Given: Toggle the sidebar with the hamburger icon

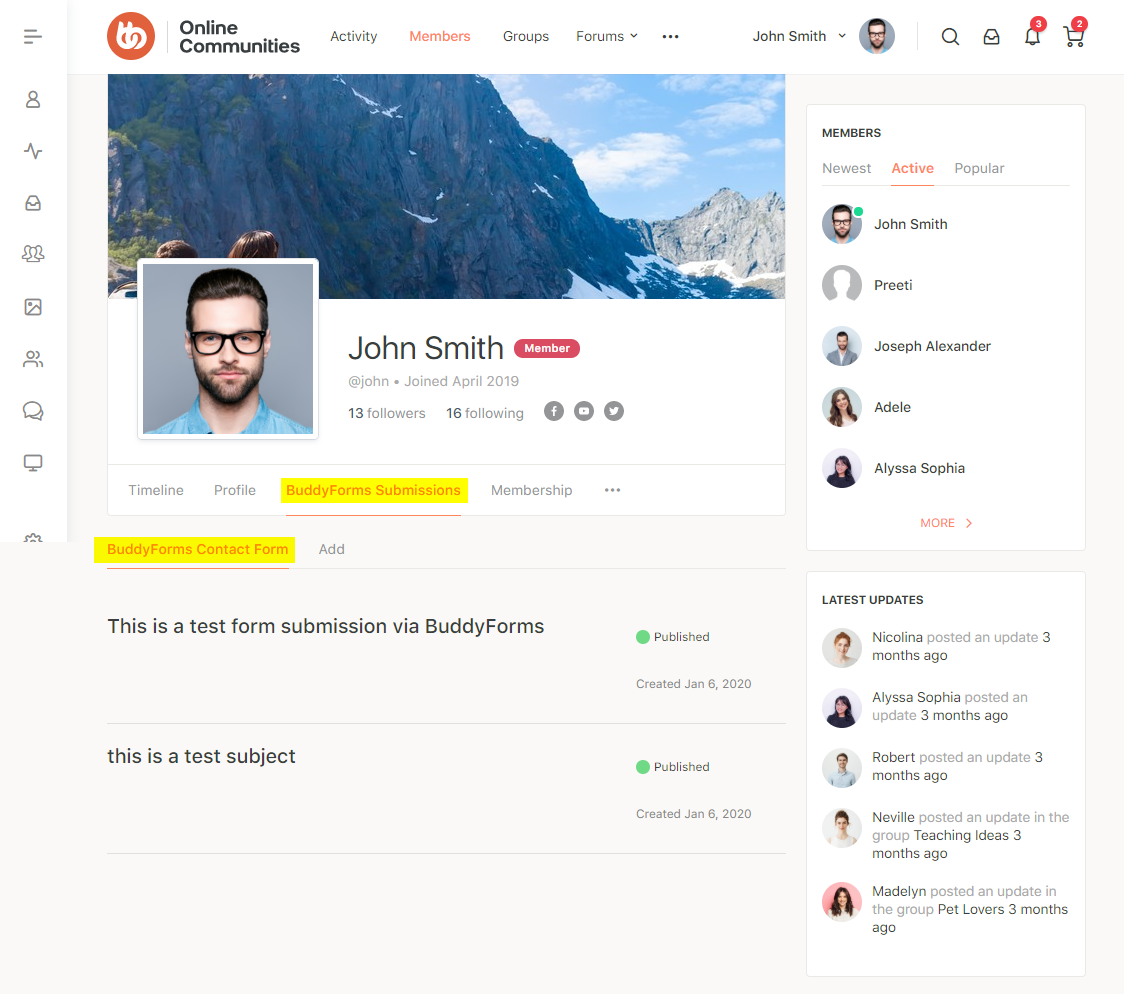Looking at the screenshot, I should [33, 36].
